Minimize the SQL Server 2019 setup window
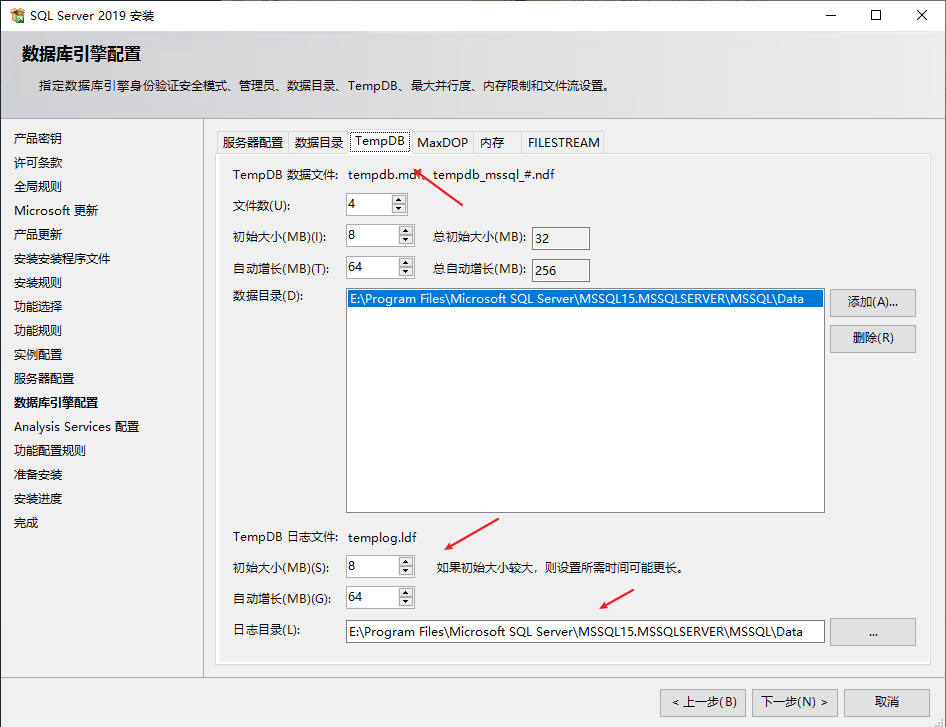This screenshot has width=946, height=727. pyautogui.click(x=831, y=15)
